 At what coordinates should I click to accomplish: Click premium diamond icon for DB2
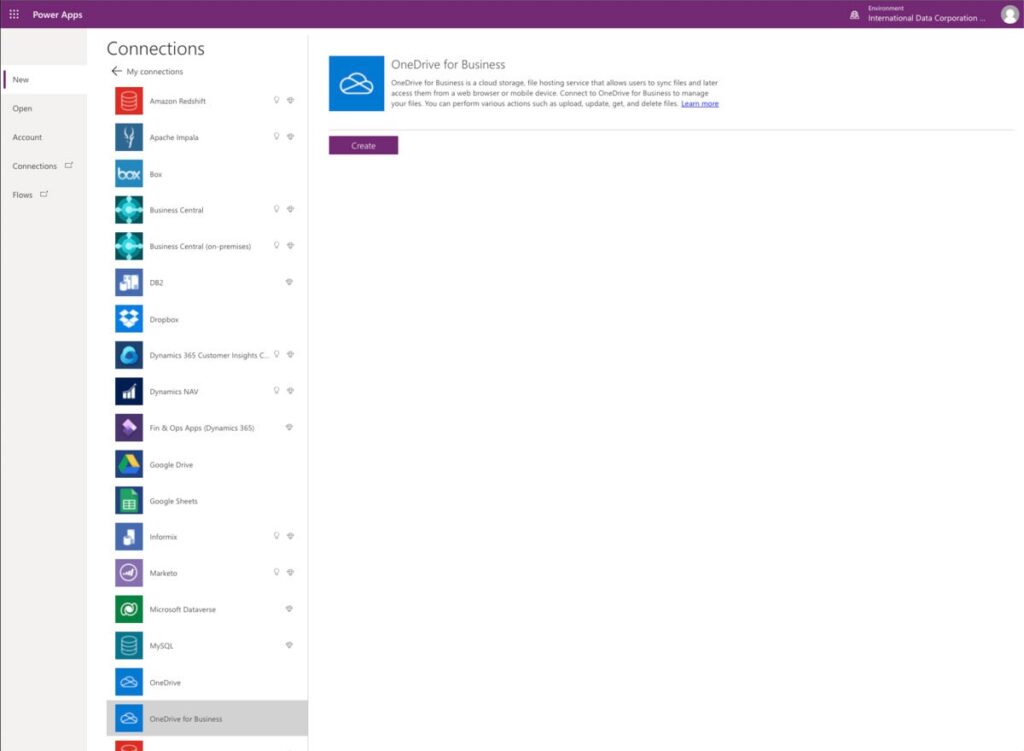(x=289, y=282)
